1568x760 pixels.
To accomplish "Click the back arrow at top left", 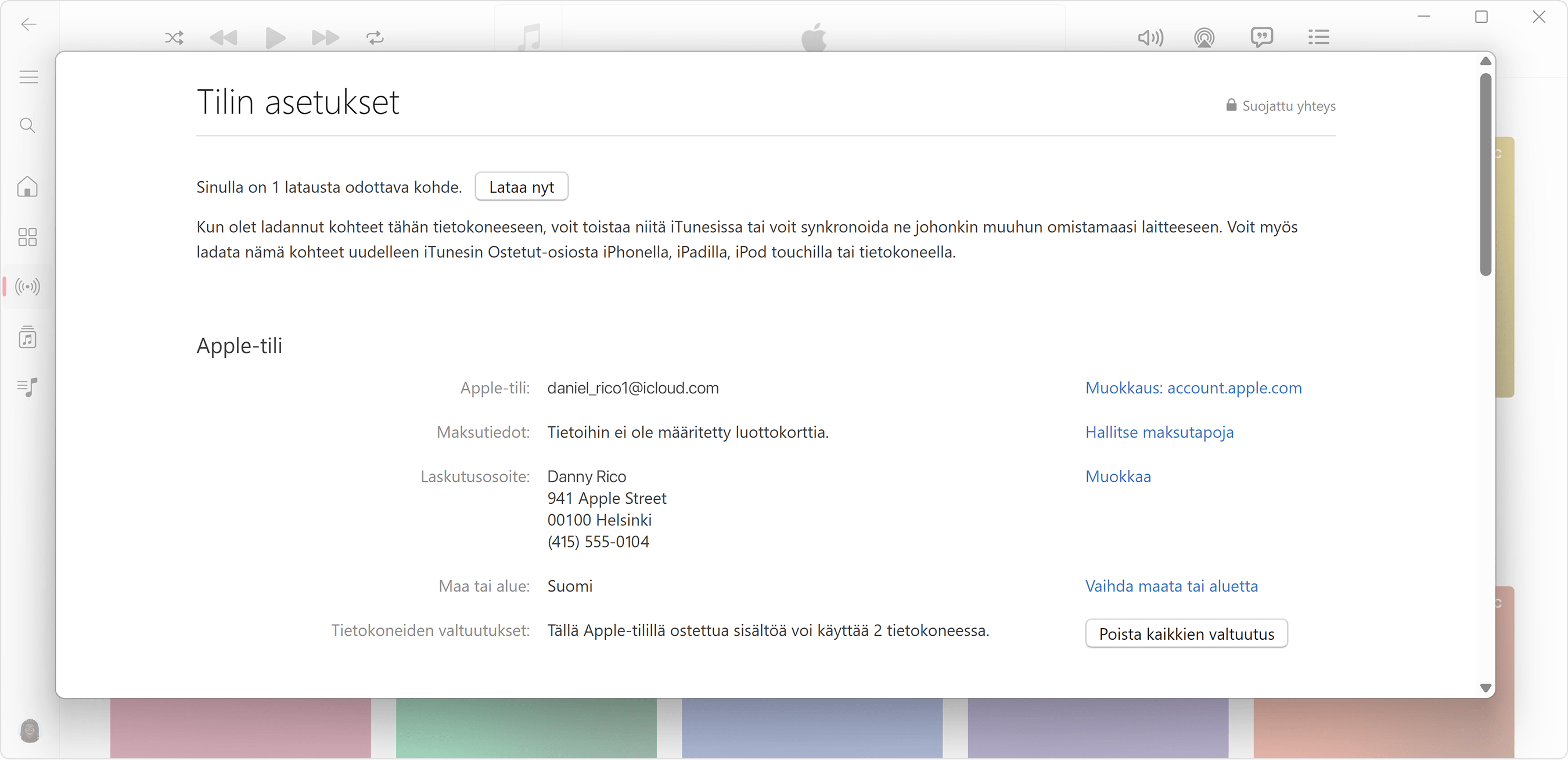I will 27,24.
